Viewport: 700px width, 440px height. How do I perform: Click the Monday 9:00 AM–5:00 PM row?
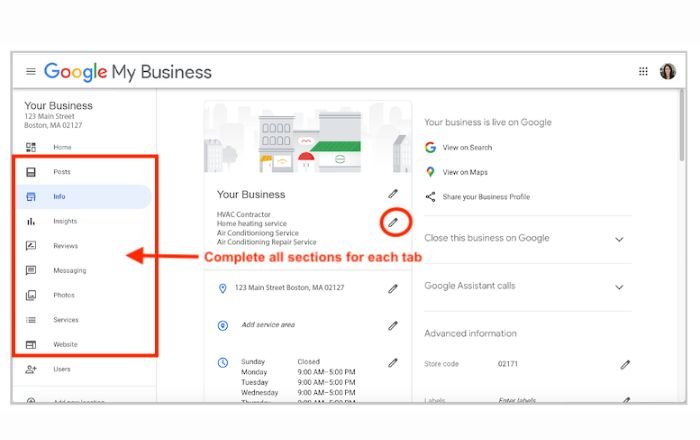pyautogui.click(x=298, y=372)
